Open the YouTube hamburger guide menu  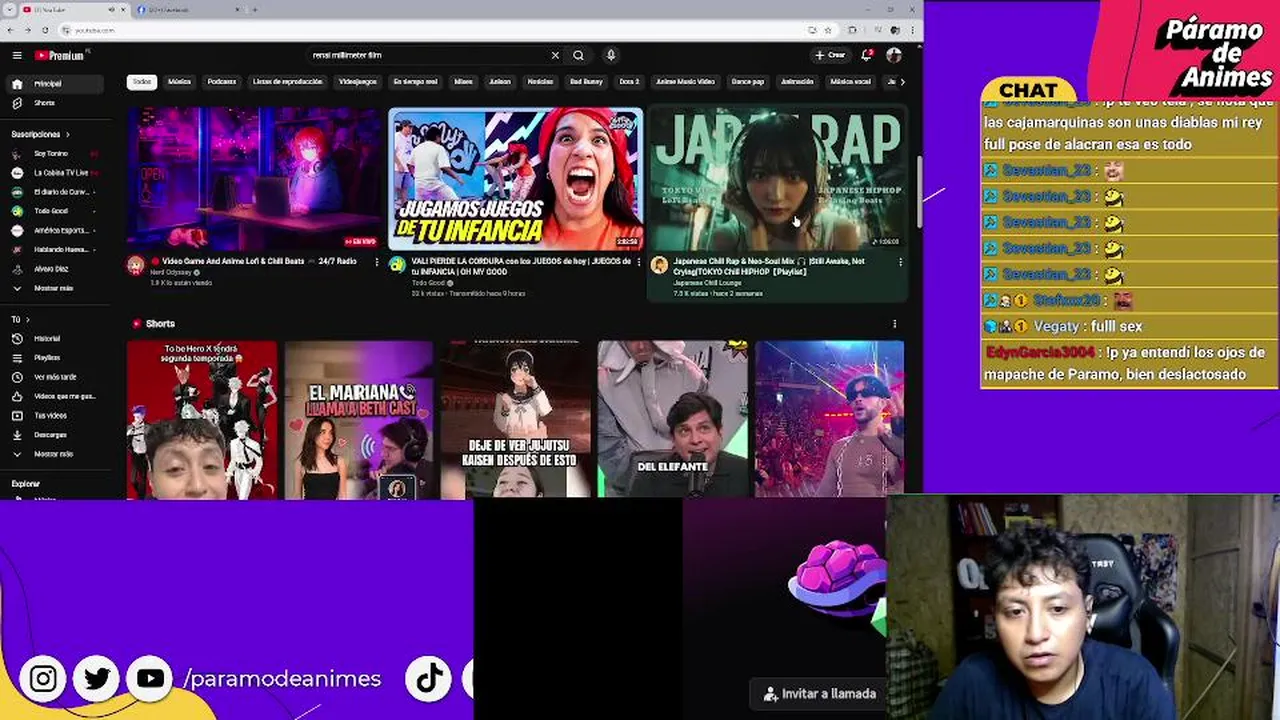pos(17,55)
